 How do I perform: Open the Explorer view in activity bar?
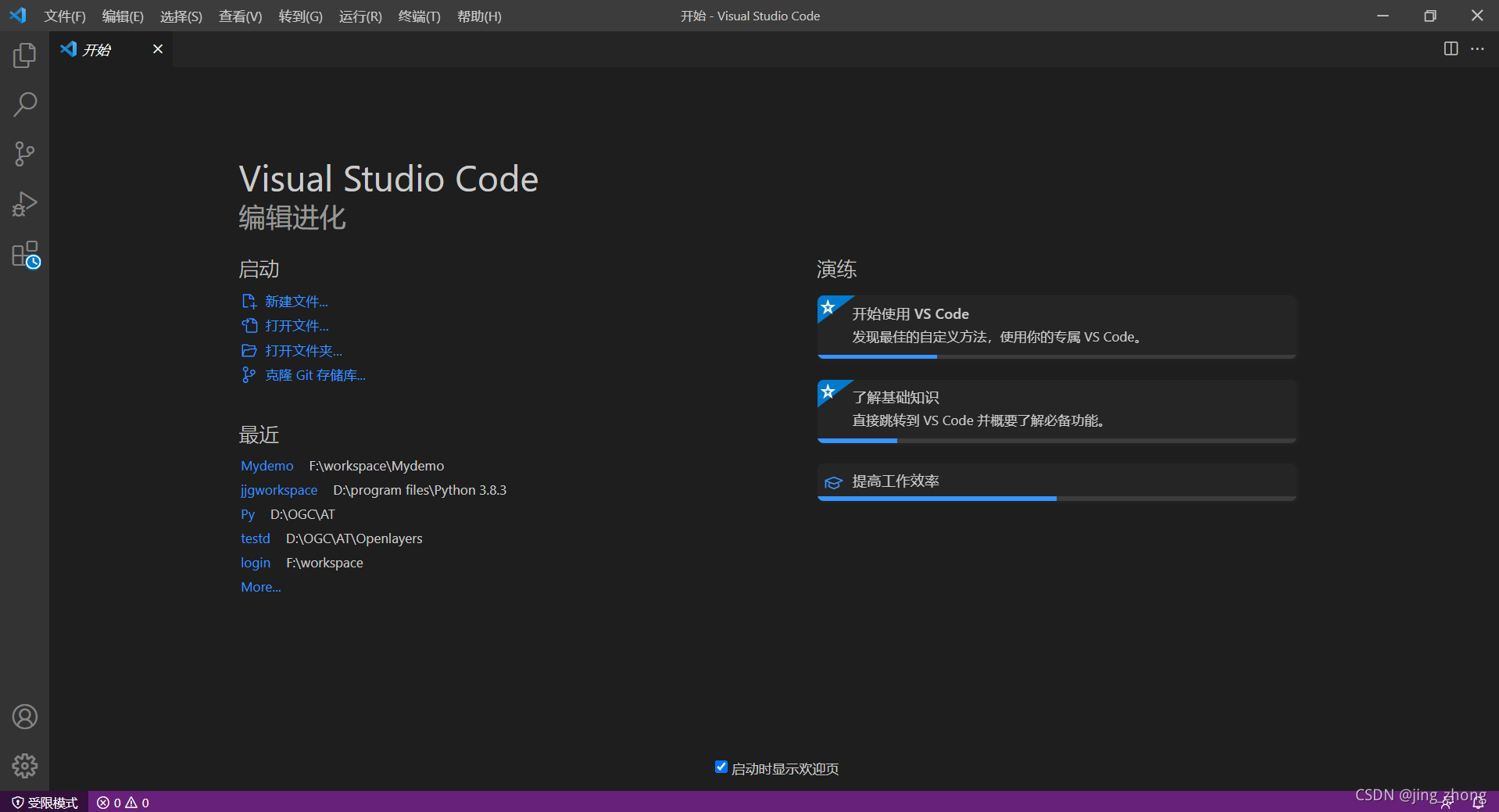(24, 55)
